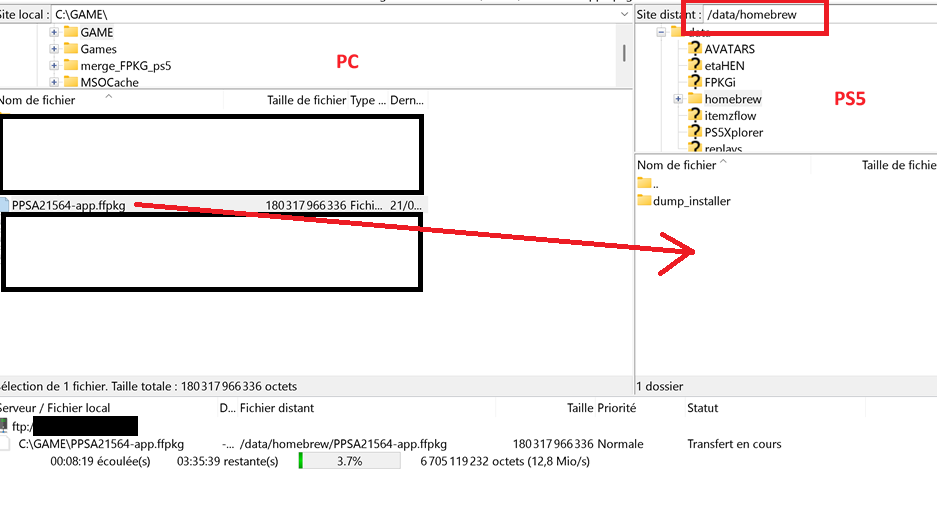The height and width of the screenshot is (528, 937).
Task: Click the parent directory folder icon
Action: 644,183
